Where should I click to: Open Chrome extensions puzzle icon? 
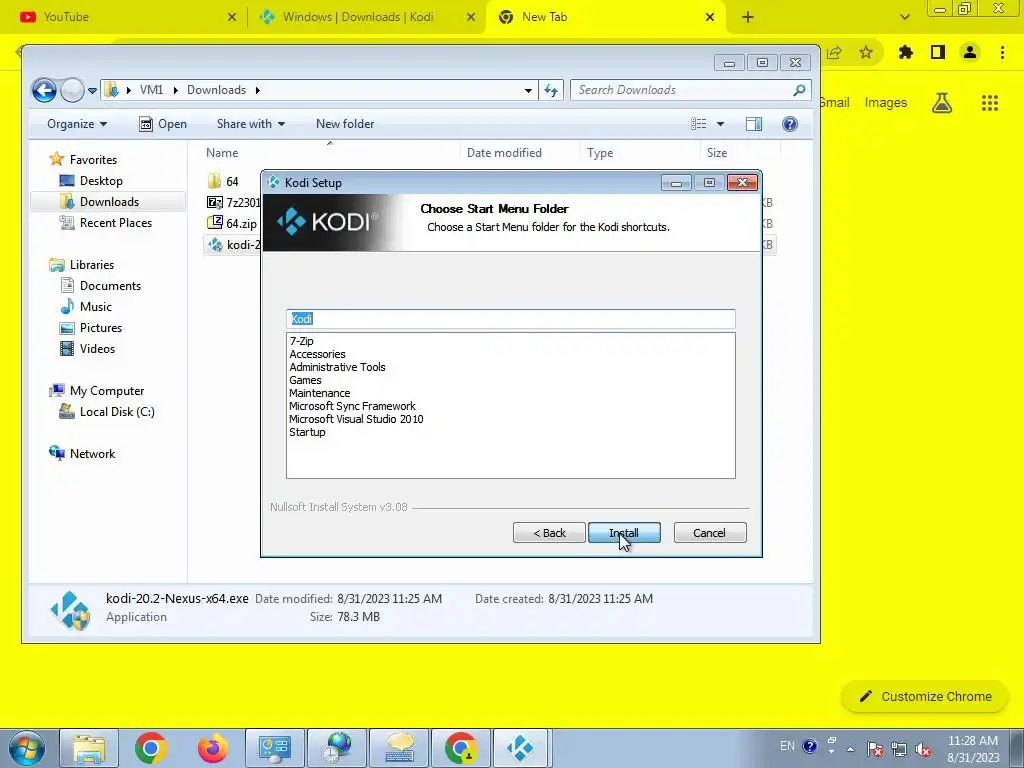[x=905, y=52]
